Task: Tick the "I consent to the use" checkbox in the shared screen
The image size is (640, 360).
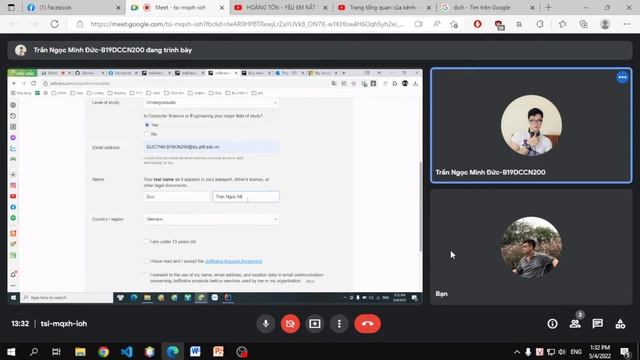Action: [x=146, y=275]
